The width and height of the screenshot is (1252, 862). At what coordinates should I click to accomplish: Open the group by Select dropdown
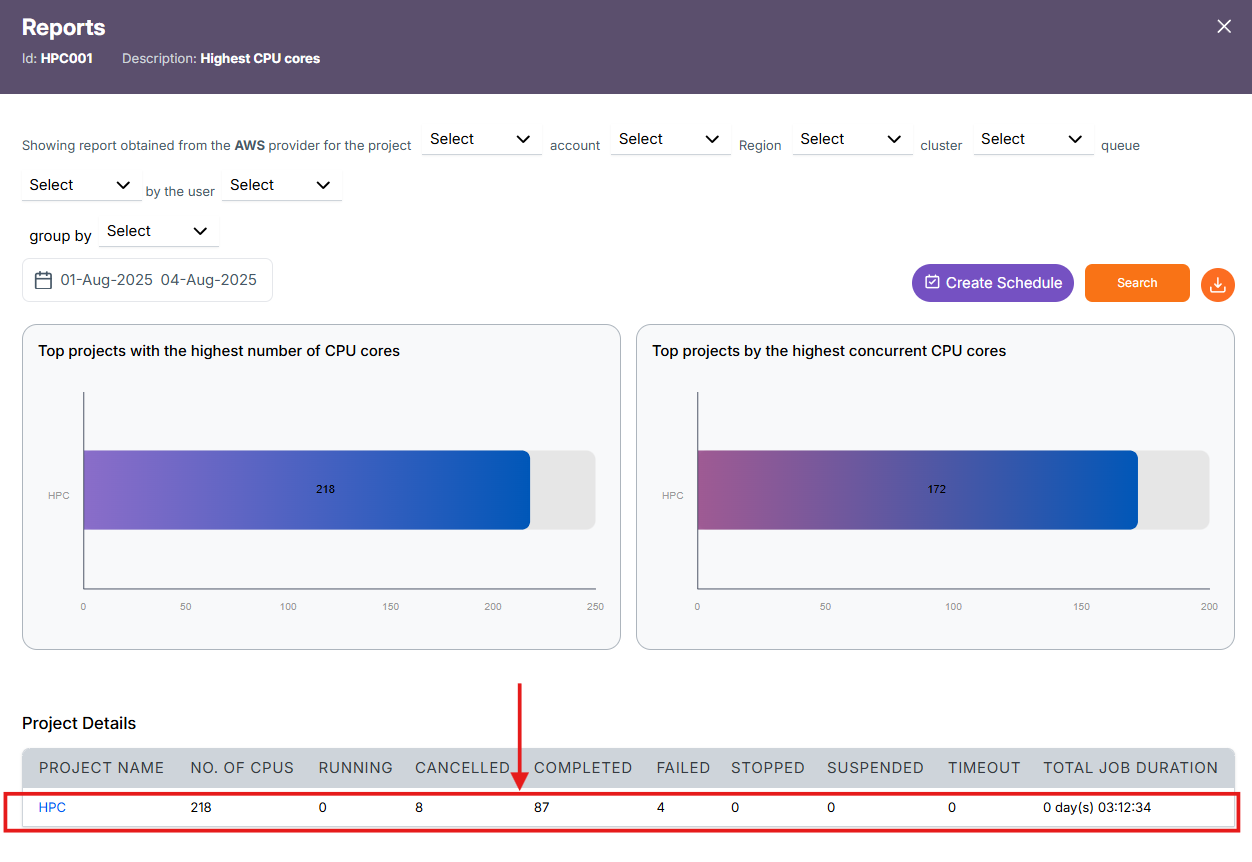[158, 232]
